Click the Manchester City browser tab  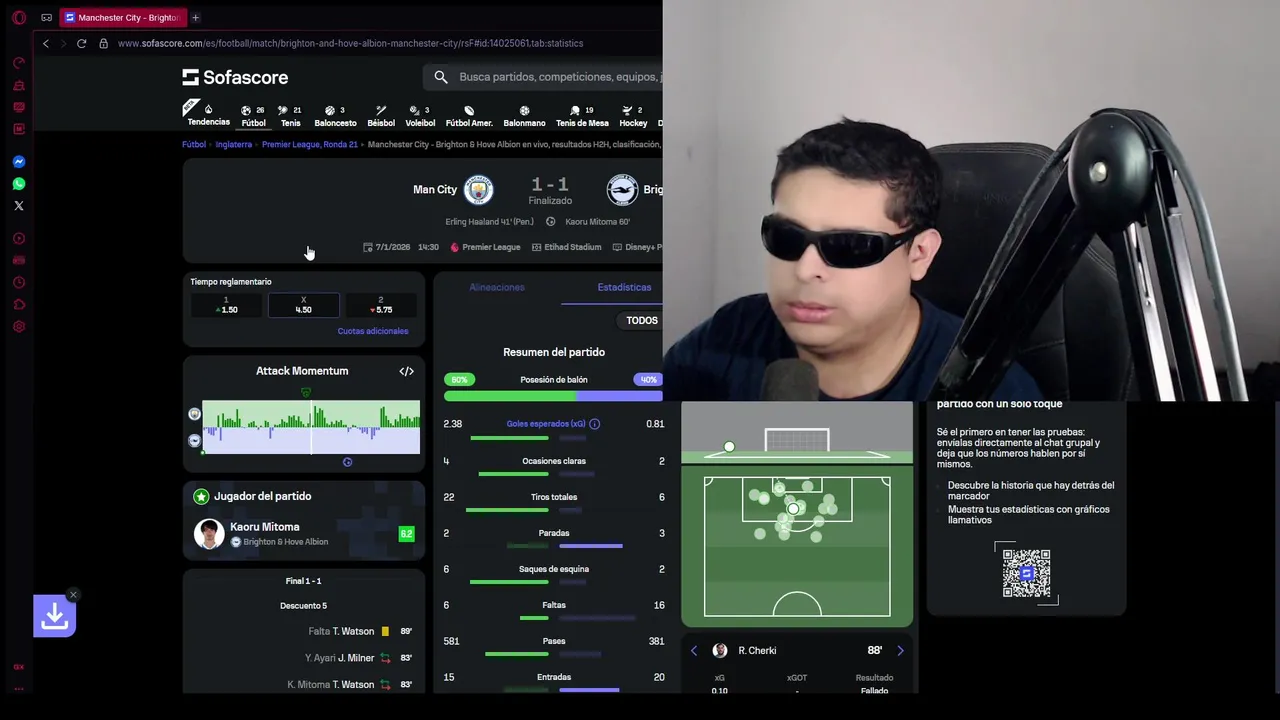pos(122,17)
